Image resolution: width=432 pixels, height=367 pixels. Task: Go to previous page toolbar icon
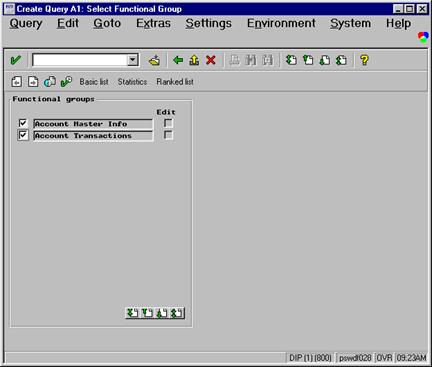(308, 60)
